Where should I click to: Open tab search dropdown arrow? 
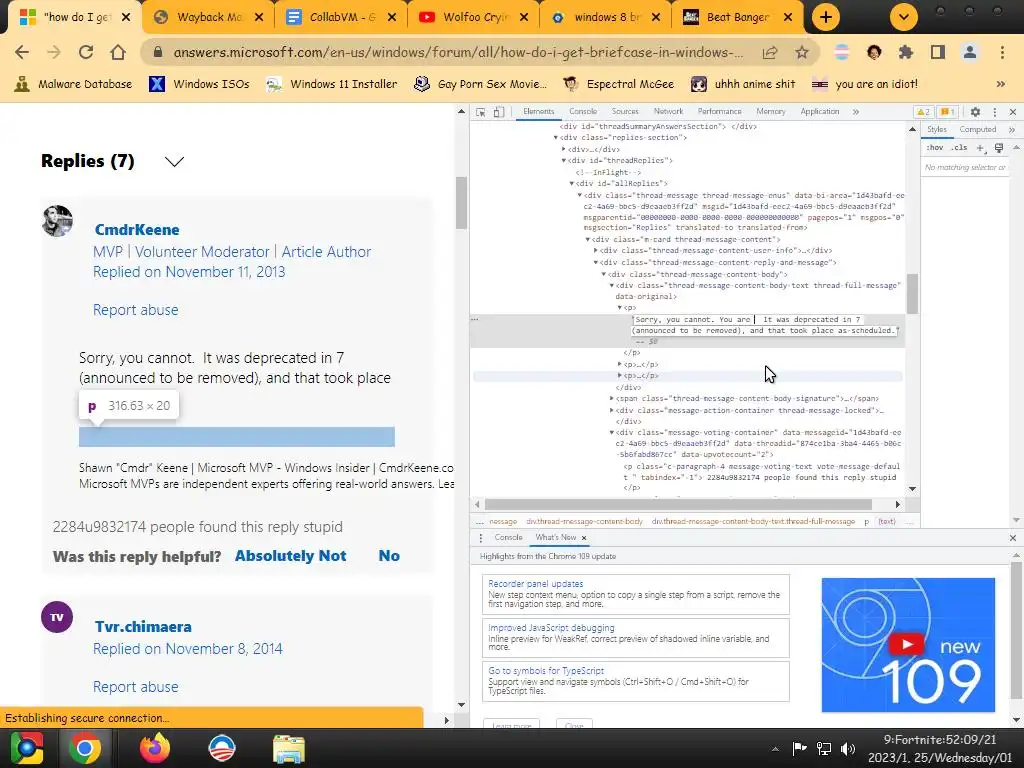(904, 17)
